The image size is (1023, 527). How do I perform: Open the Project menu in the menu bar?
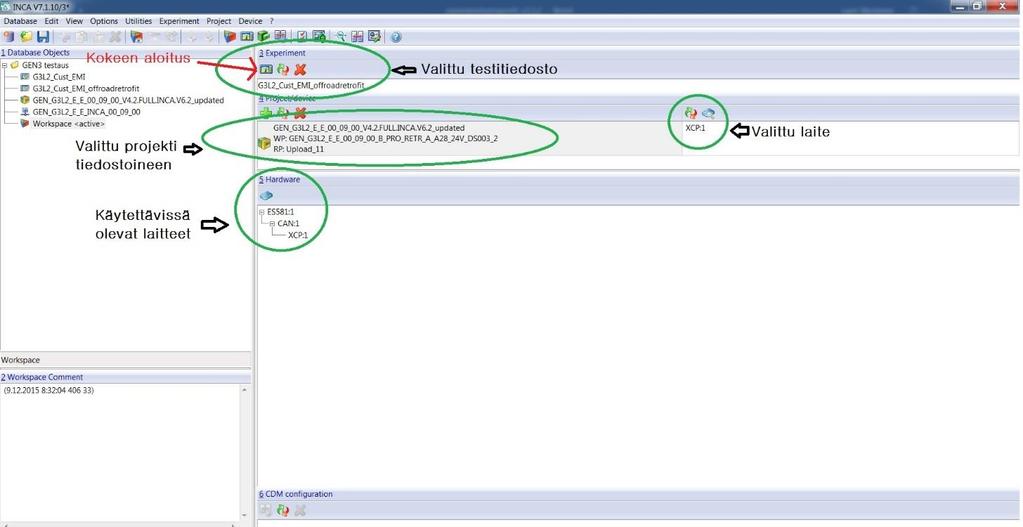pyautogui.click(x=219, y=21)
